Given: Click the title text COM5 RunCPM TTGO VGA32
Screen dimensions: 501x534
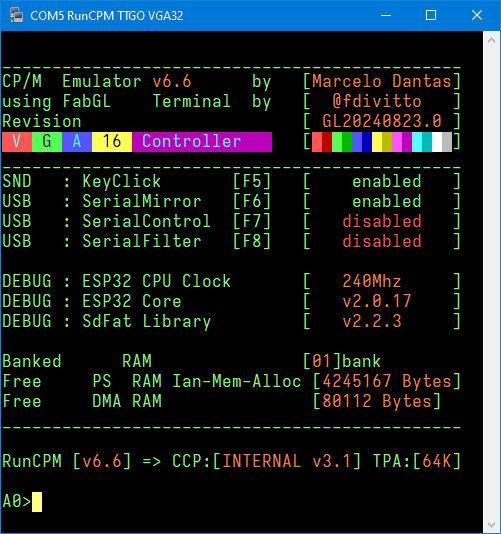Looking at the screenshot, I should tap(107, 16).
